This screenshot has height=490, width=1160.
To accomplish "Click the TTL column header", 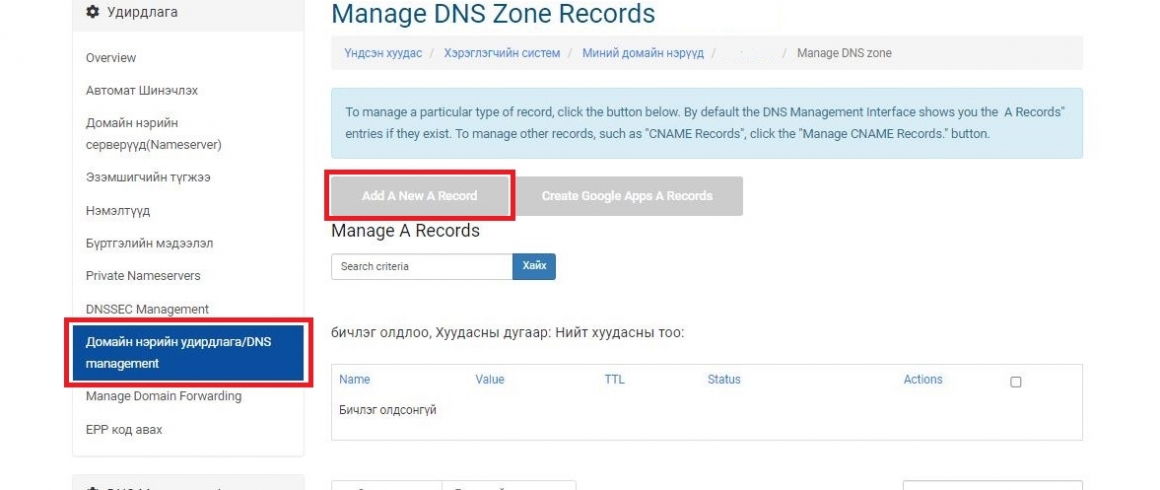I will click(x=614, y=379).
